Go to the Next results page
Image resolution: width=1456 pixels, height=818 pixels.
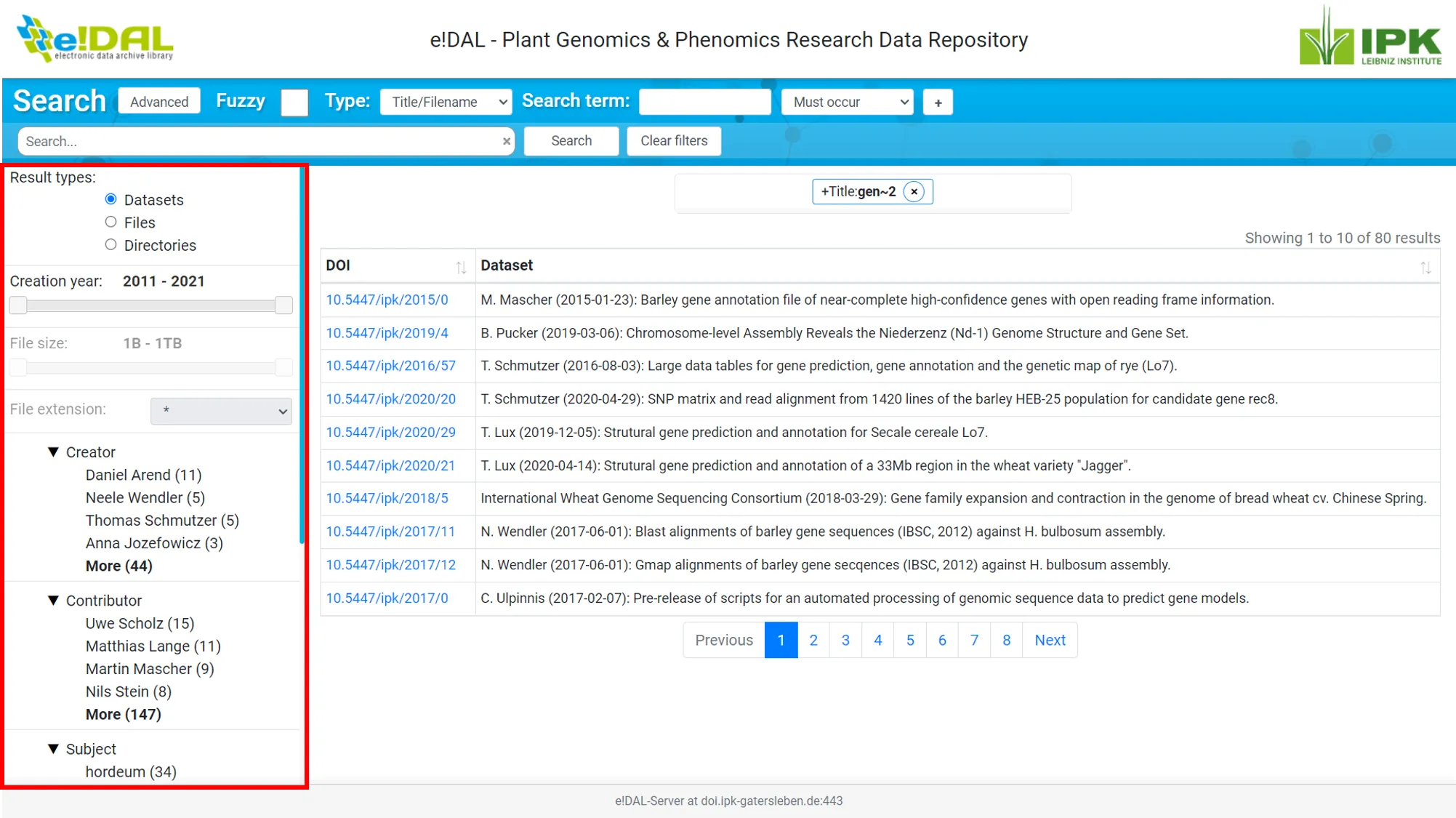1050,640
